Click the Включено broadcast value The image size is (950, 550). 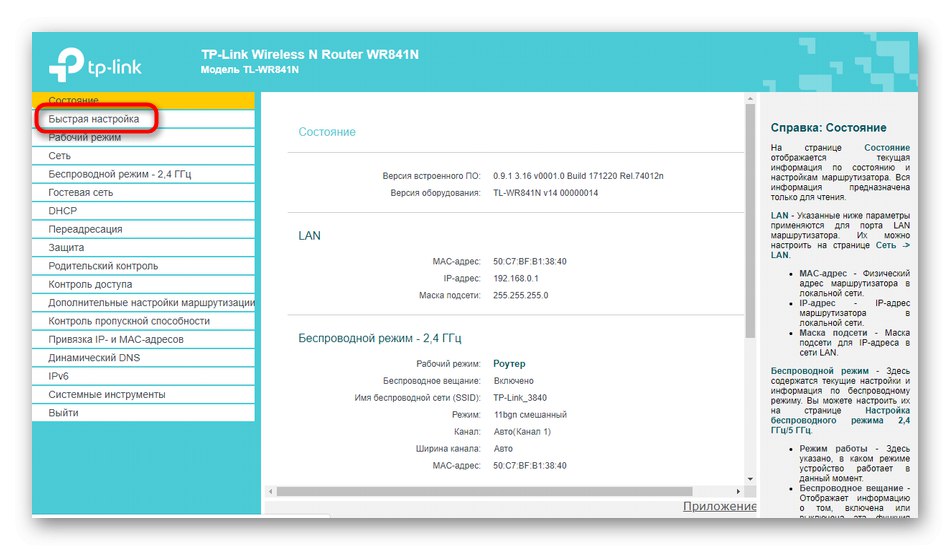click(x=513, y=381)
